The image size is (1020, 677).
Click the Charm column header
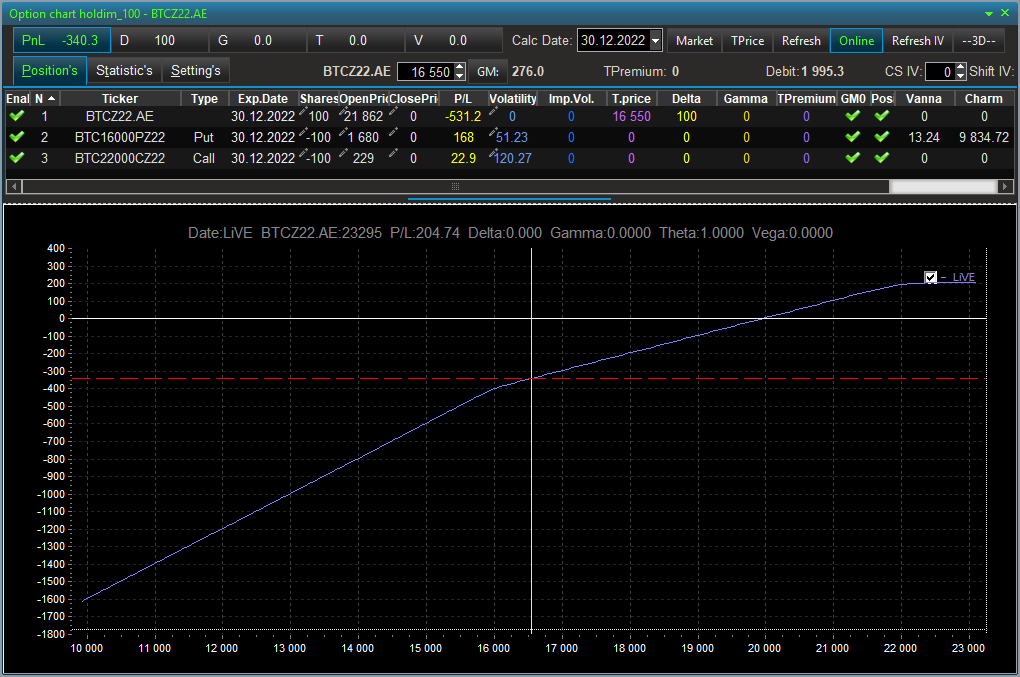tap(984, 98)
